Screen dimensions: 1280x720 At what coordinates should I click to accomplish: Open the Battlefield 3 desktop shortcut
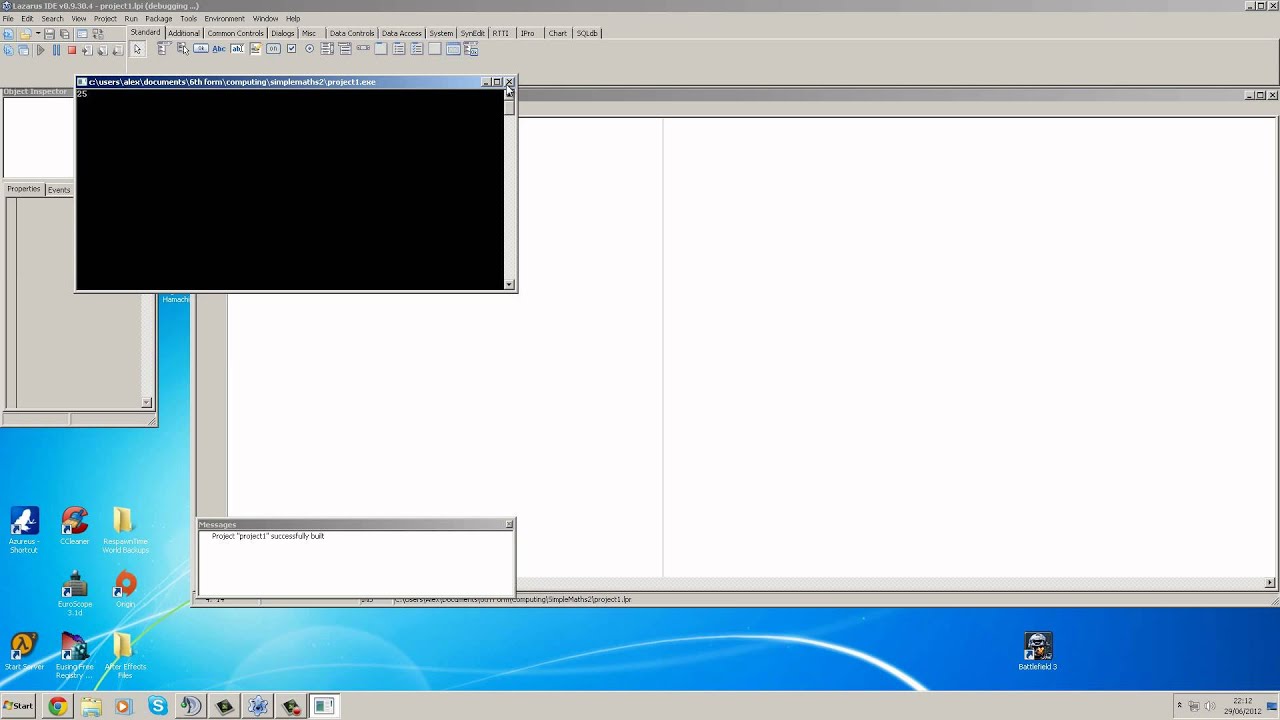(1038, 651)
